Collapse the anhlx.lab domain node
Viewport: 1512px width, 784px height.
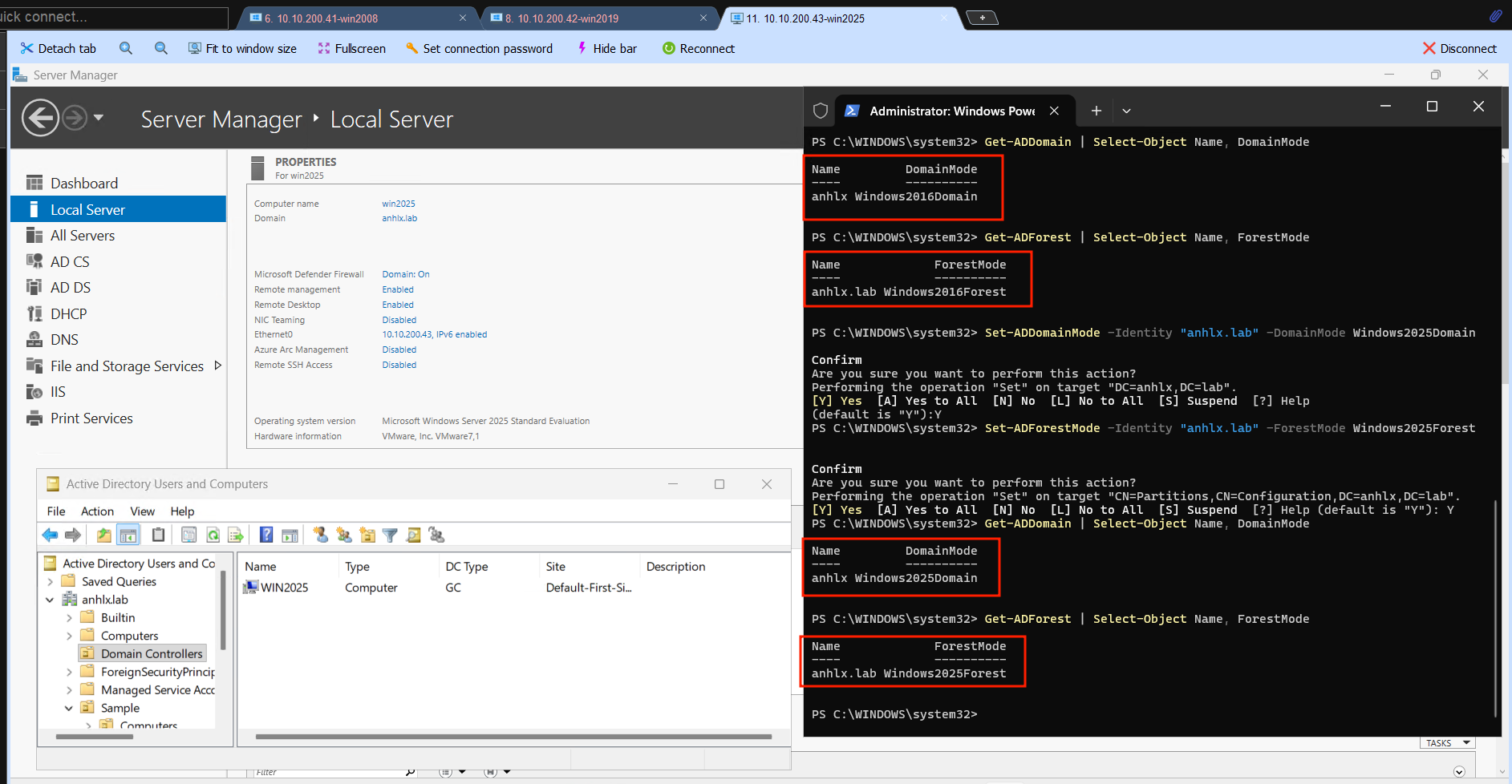tap(51, 600)
